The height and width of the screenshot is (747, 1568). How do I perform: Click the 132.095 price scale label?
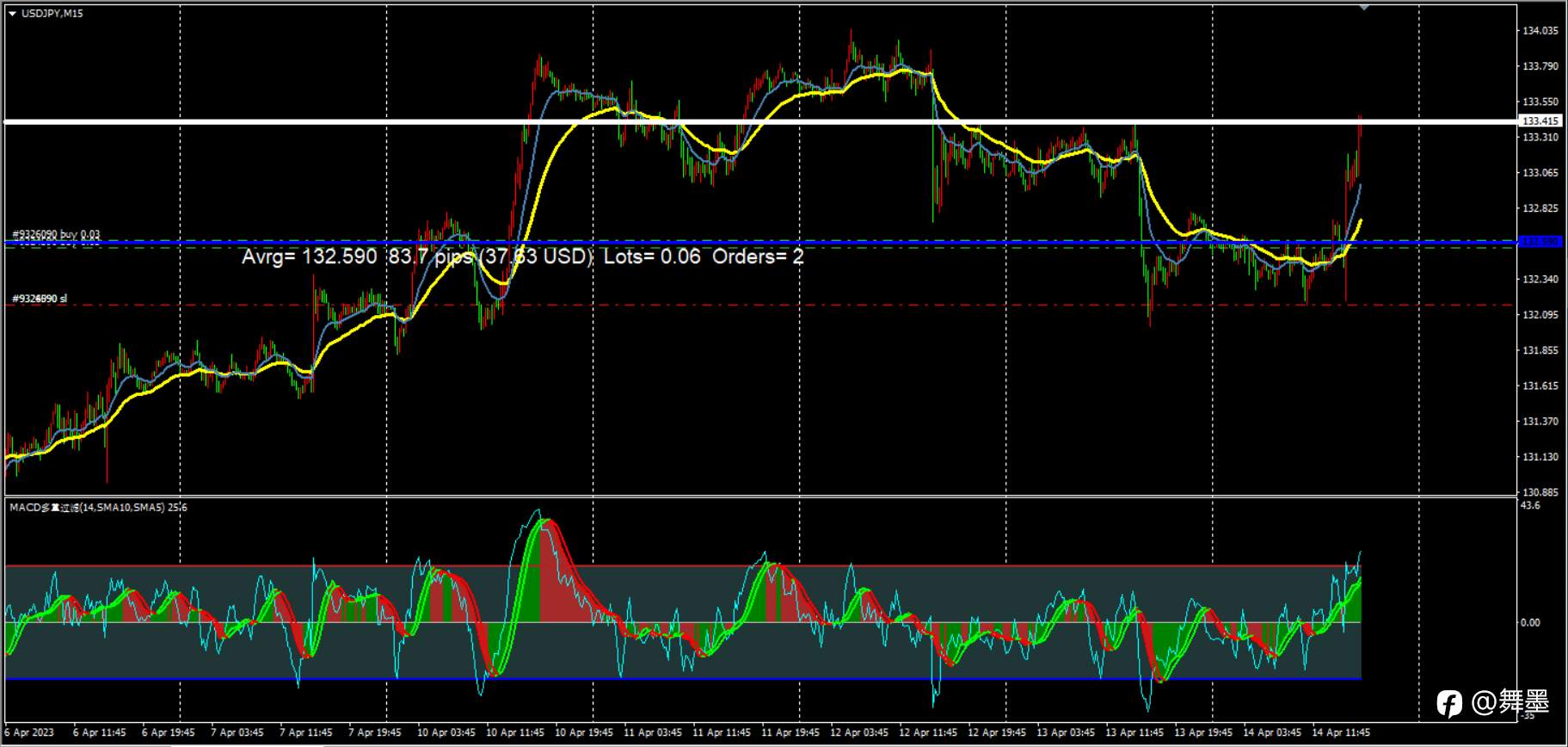[1540, 315]
